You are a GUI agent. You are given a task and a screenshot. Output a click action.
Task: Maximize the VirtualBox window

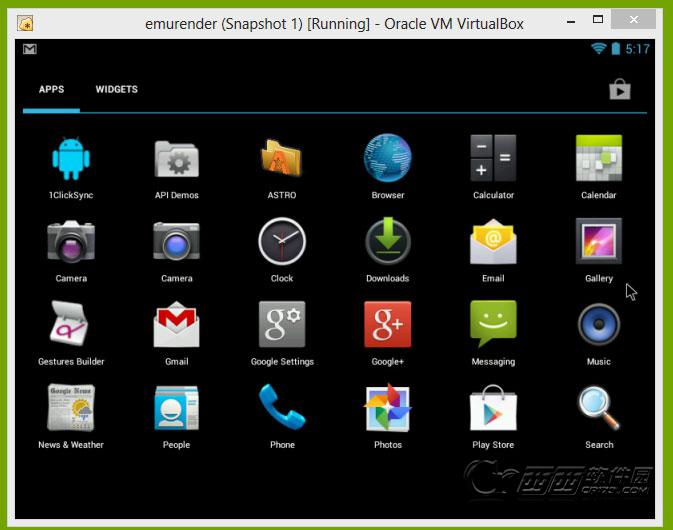(x=597, y=19)
